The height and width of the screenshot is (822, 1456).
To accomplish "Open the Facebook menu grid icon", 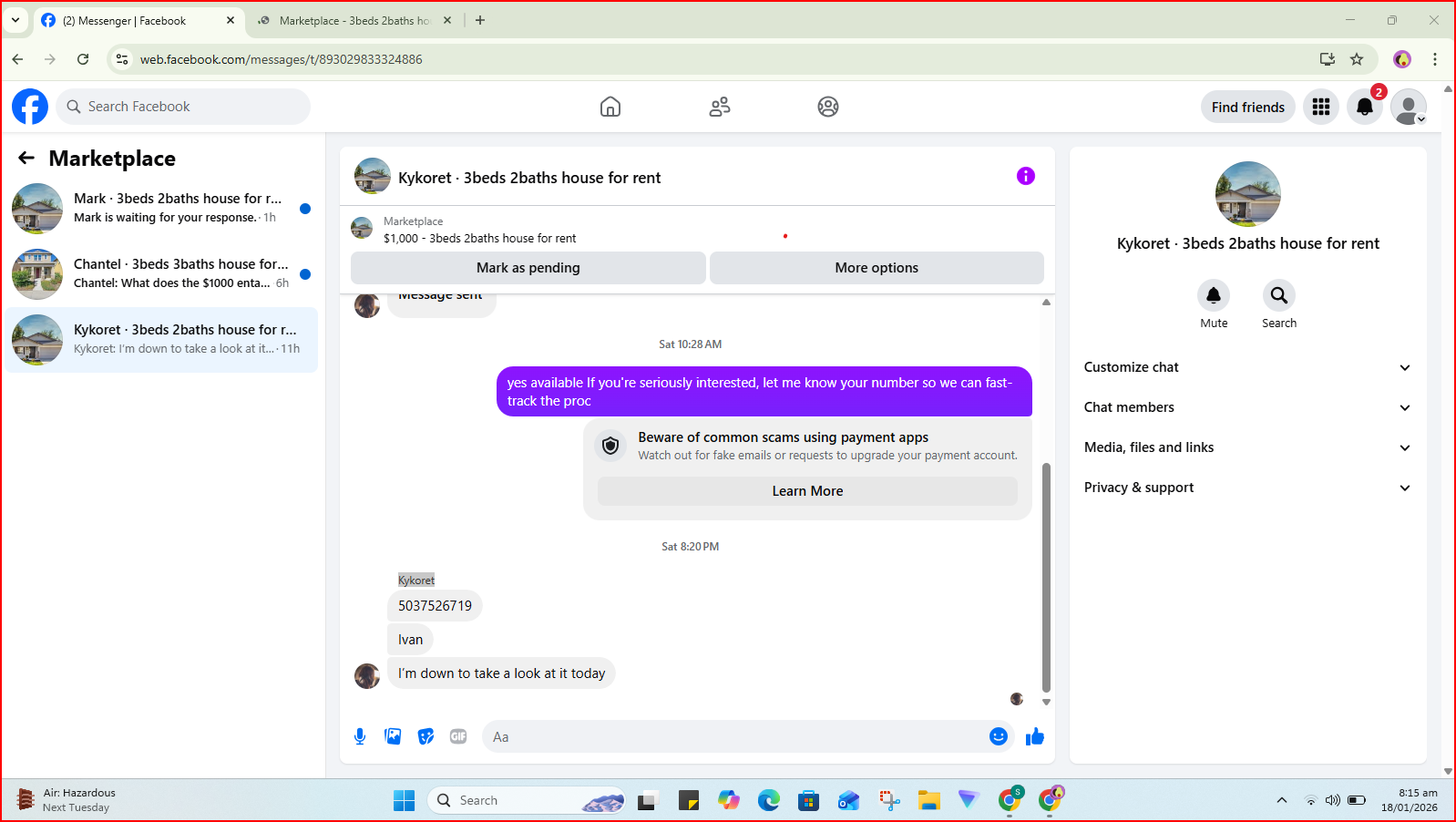I will tap(1321, 107).
